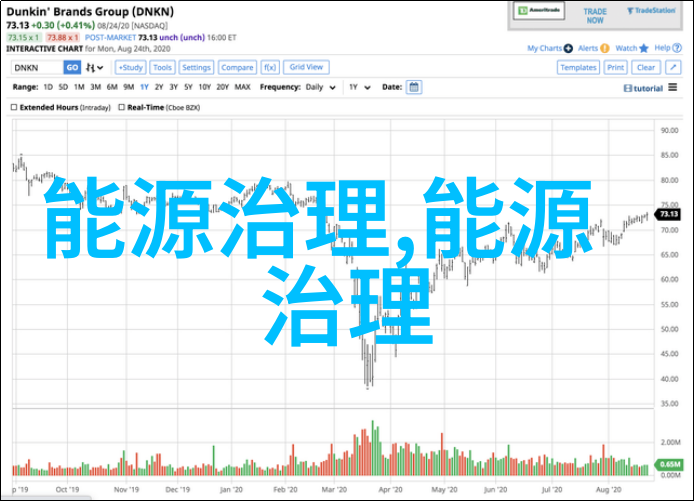Click the TradeStation logo
The width and height of the screenshot is (695, 502).
click(x=651, y=11)
